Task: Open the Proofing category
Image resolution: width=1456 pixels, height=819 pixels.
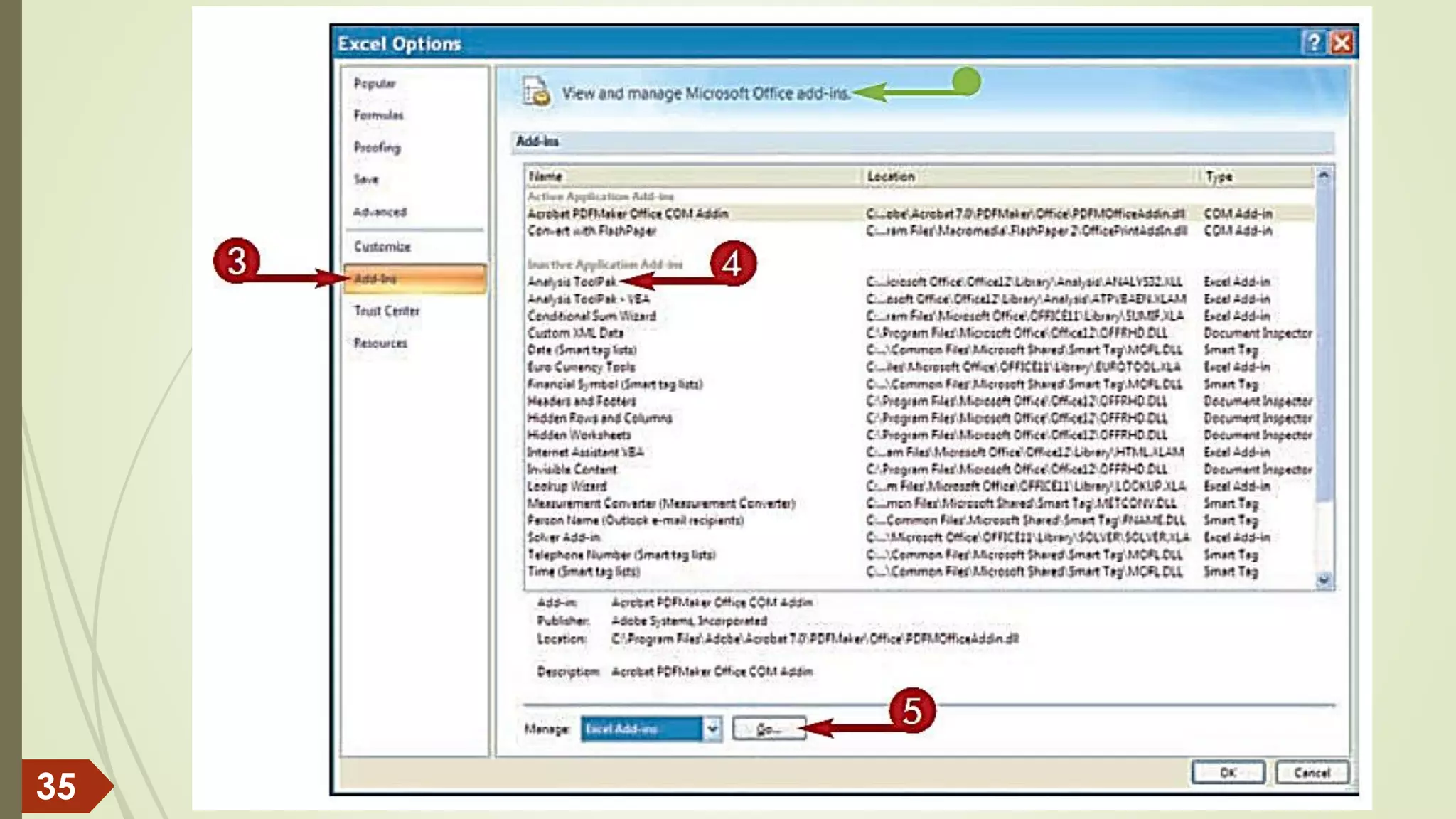Action: [x=378, y=147]
